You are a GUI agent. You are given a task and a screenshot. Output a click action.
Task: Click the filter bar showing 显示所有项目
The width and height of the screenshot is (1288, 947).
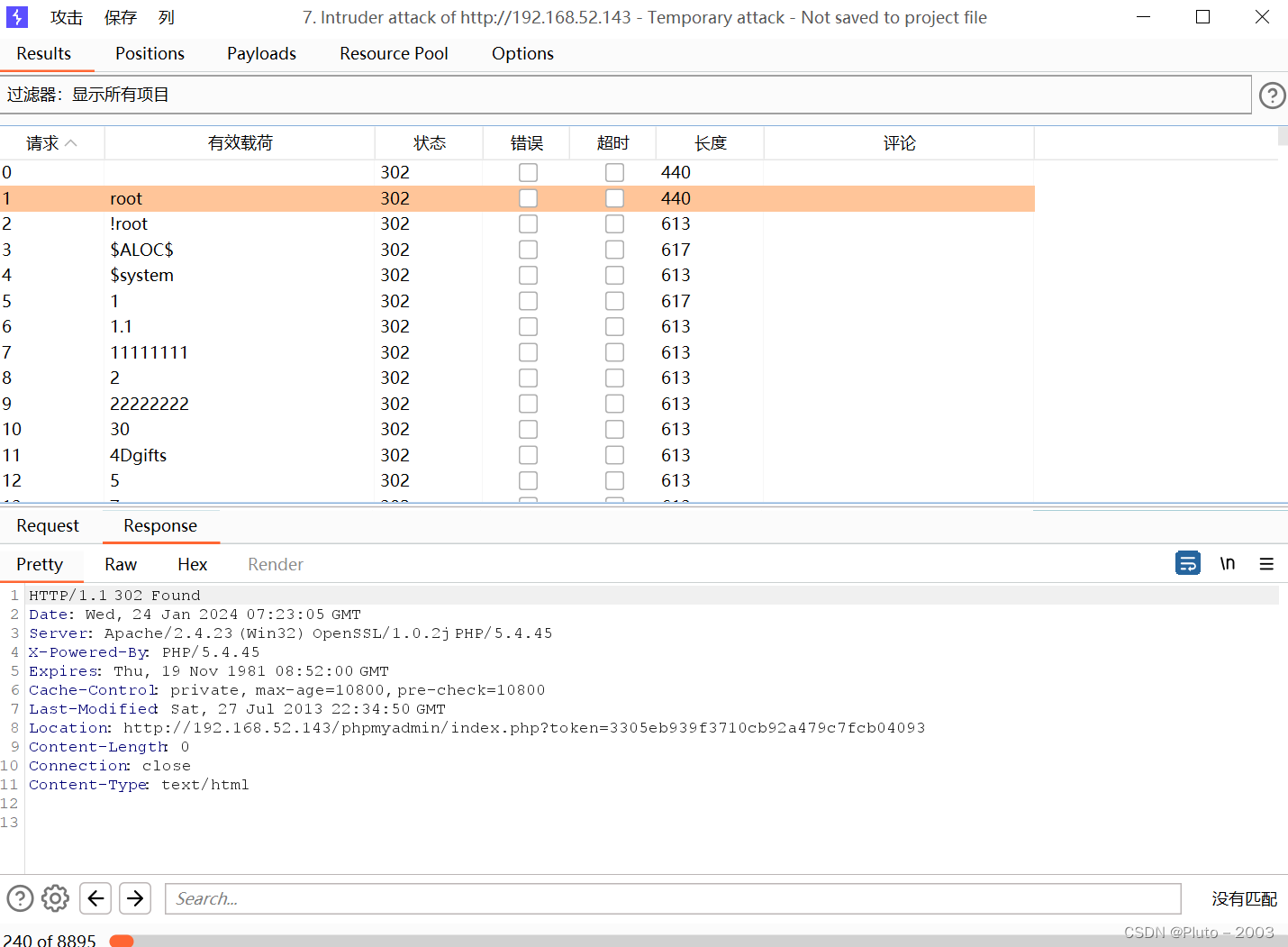[625, 95]
